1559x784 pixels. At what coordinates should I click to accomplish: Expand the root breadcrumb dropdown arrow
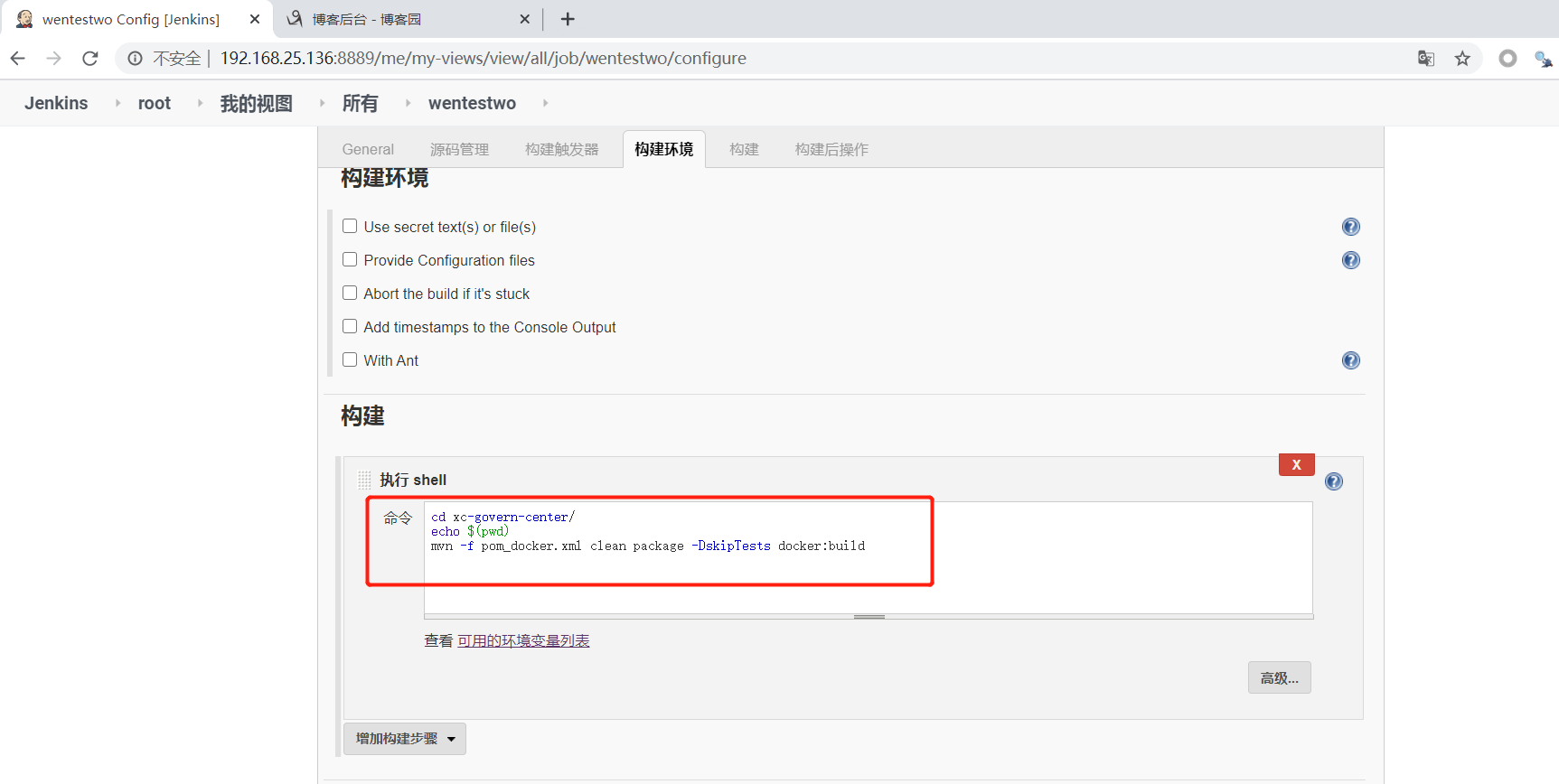click(x=200, y=103)
